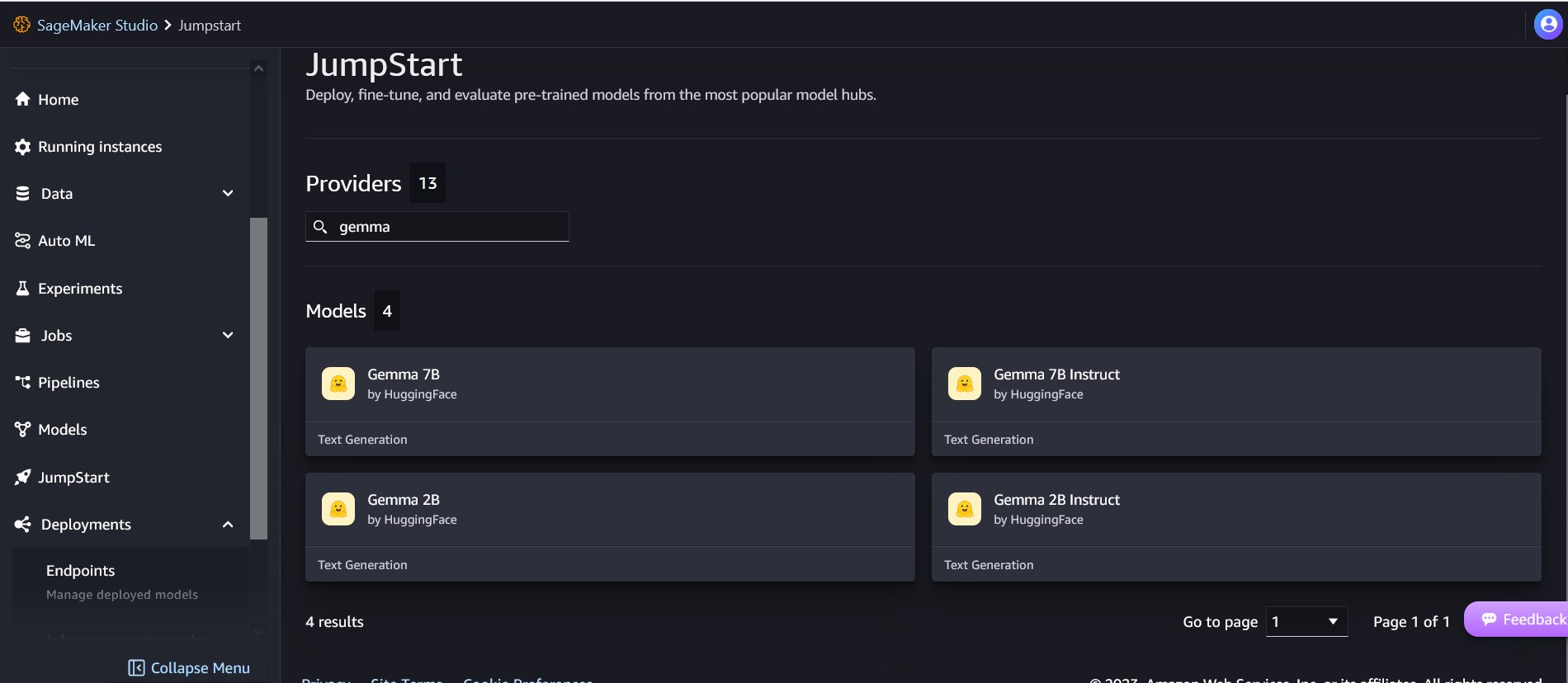Open the Gemma 2B model card

(610, 527)
